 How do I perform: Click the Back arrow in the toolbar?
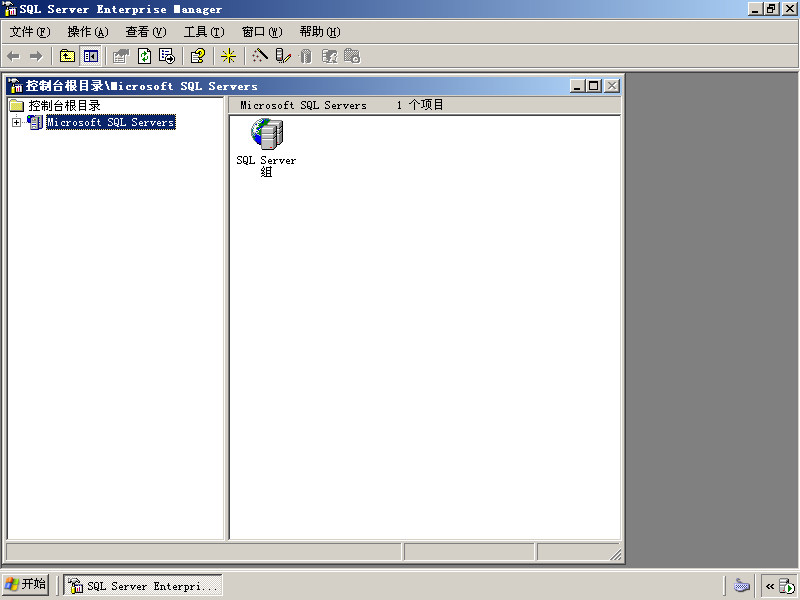[x=13, y=56]
